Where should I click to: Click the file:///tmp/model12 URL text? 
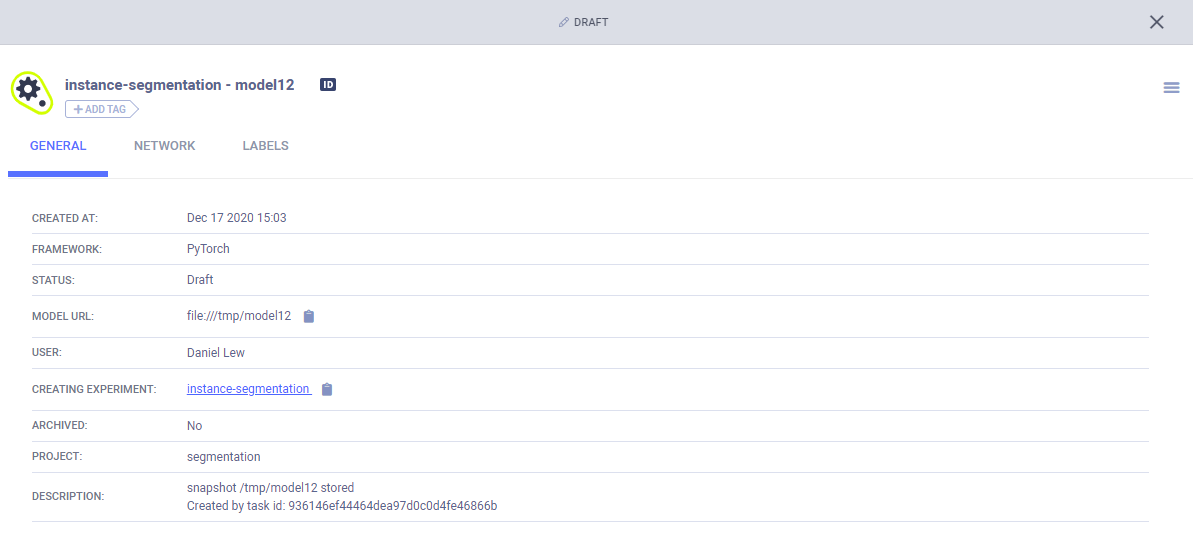click(239, 316)
